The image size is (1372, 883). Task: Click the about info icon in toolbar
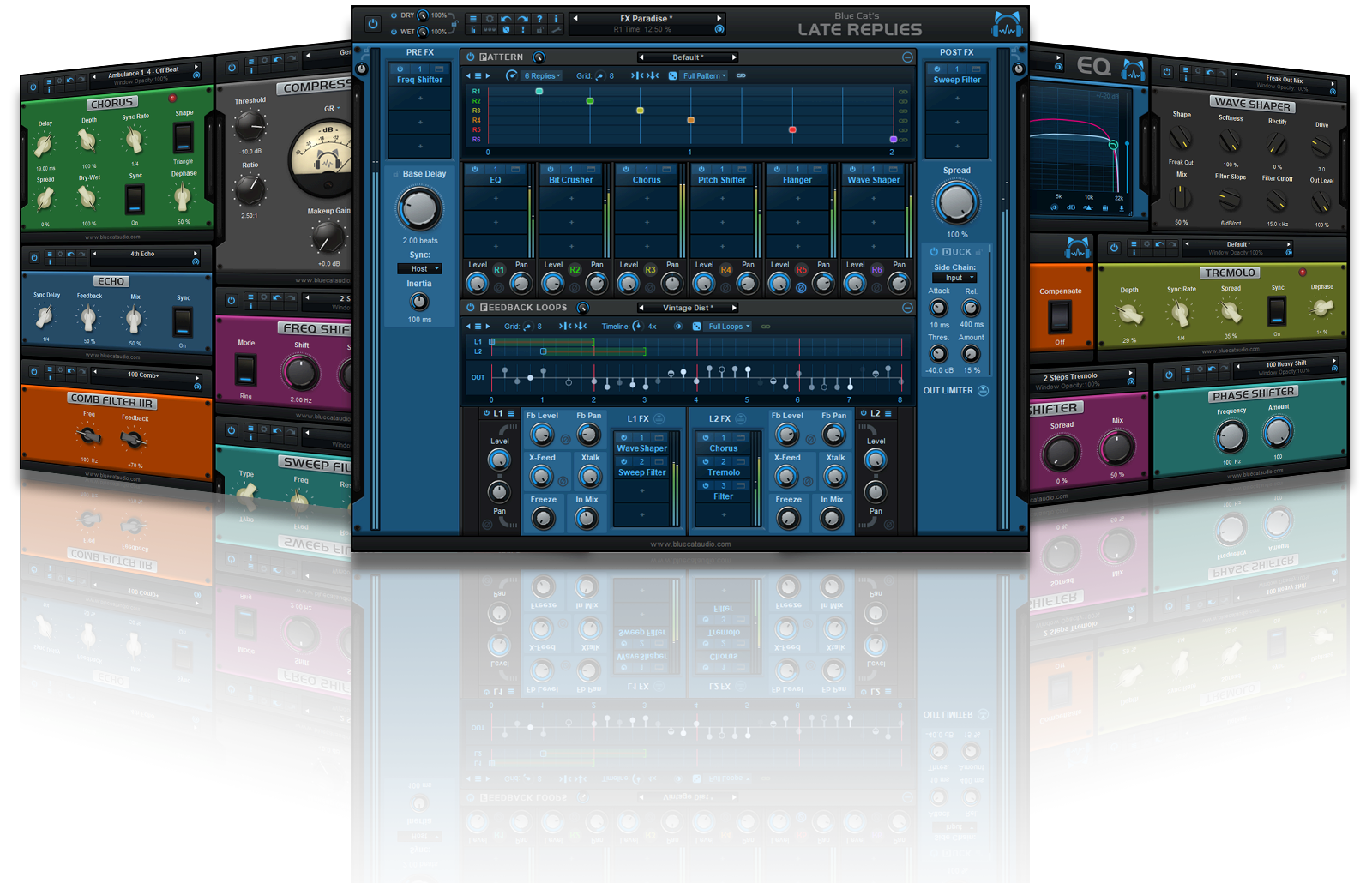[556, 19]
